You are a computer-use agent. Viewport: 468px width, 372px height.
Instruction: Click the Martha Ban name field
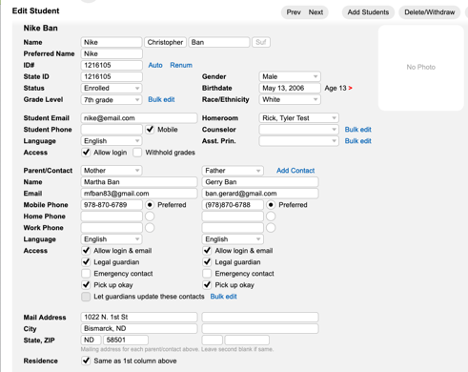139,182
